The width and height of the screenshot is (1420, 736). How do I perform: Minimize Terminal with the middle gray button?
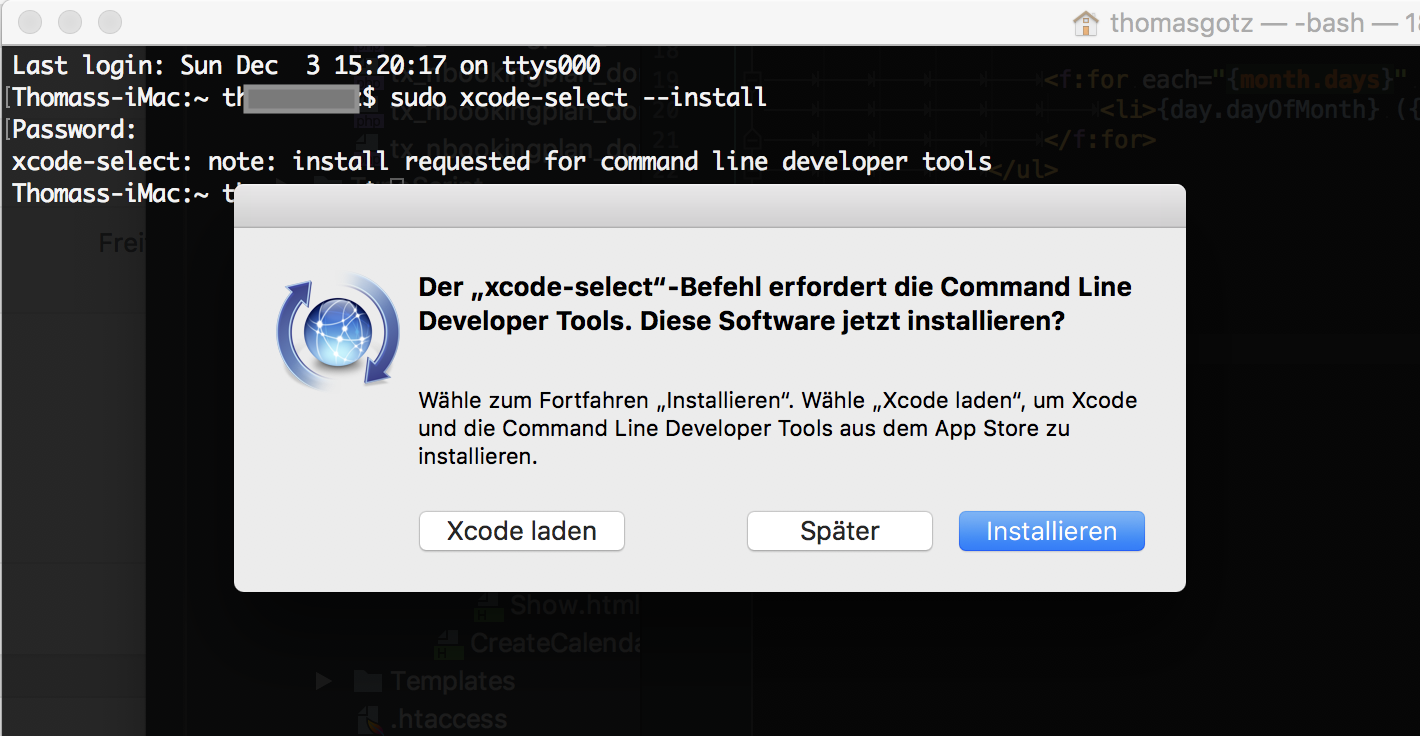point(70,22)
